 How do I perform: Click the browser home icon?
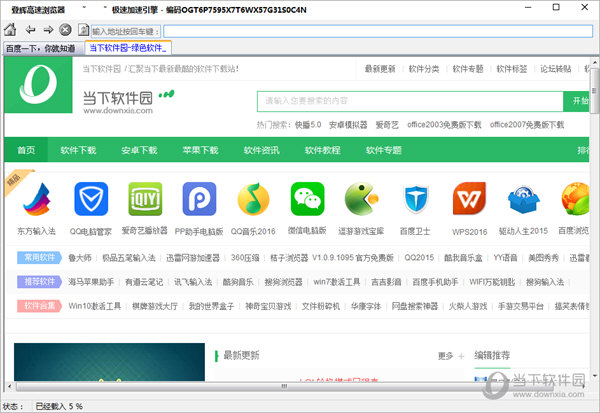click(10, 29)
